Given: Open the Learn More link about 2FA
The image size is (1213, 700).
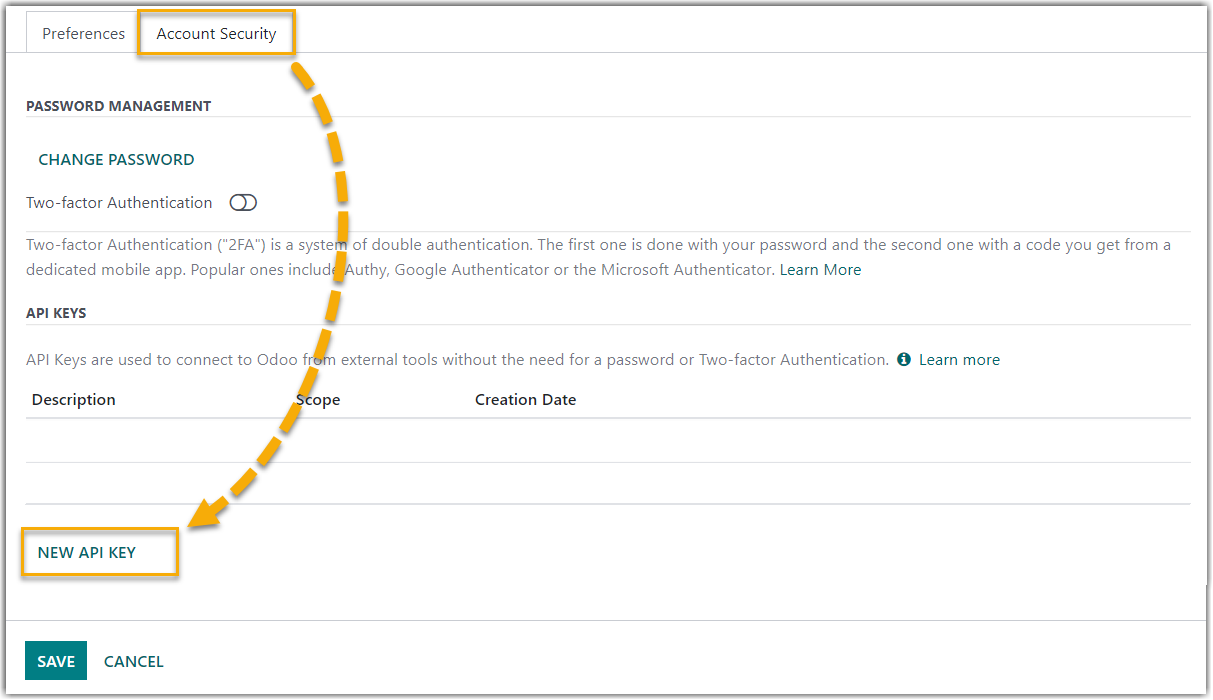Looking at the screenshot, I should click(820, 270).
